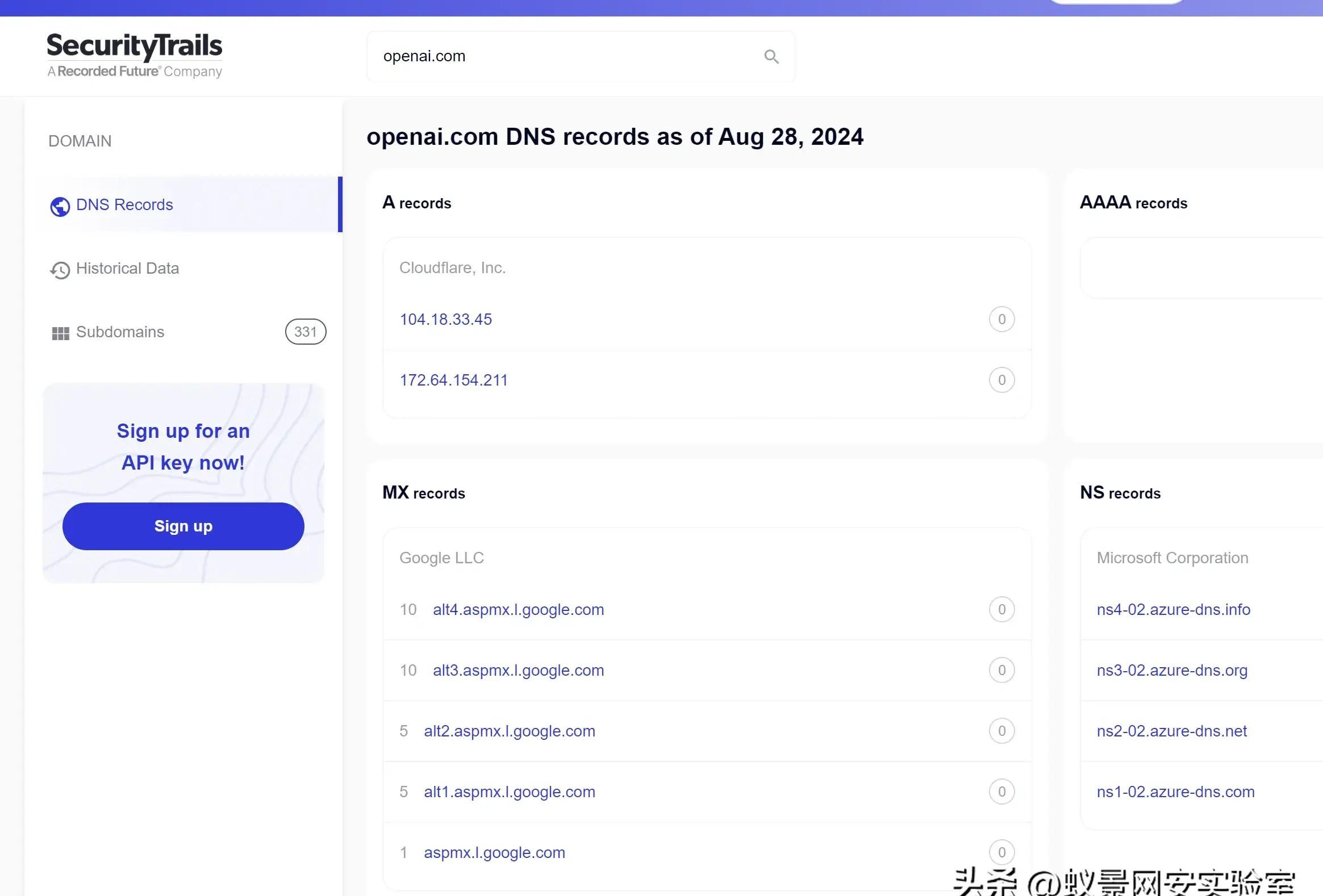The image size is (1323, 896).
Task: Click the A records heading
Action: tap(417, 203)
